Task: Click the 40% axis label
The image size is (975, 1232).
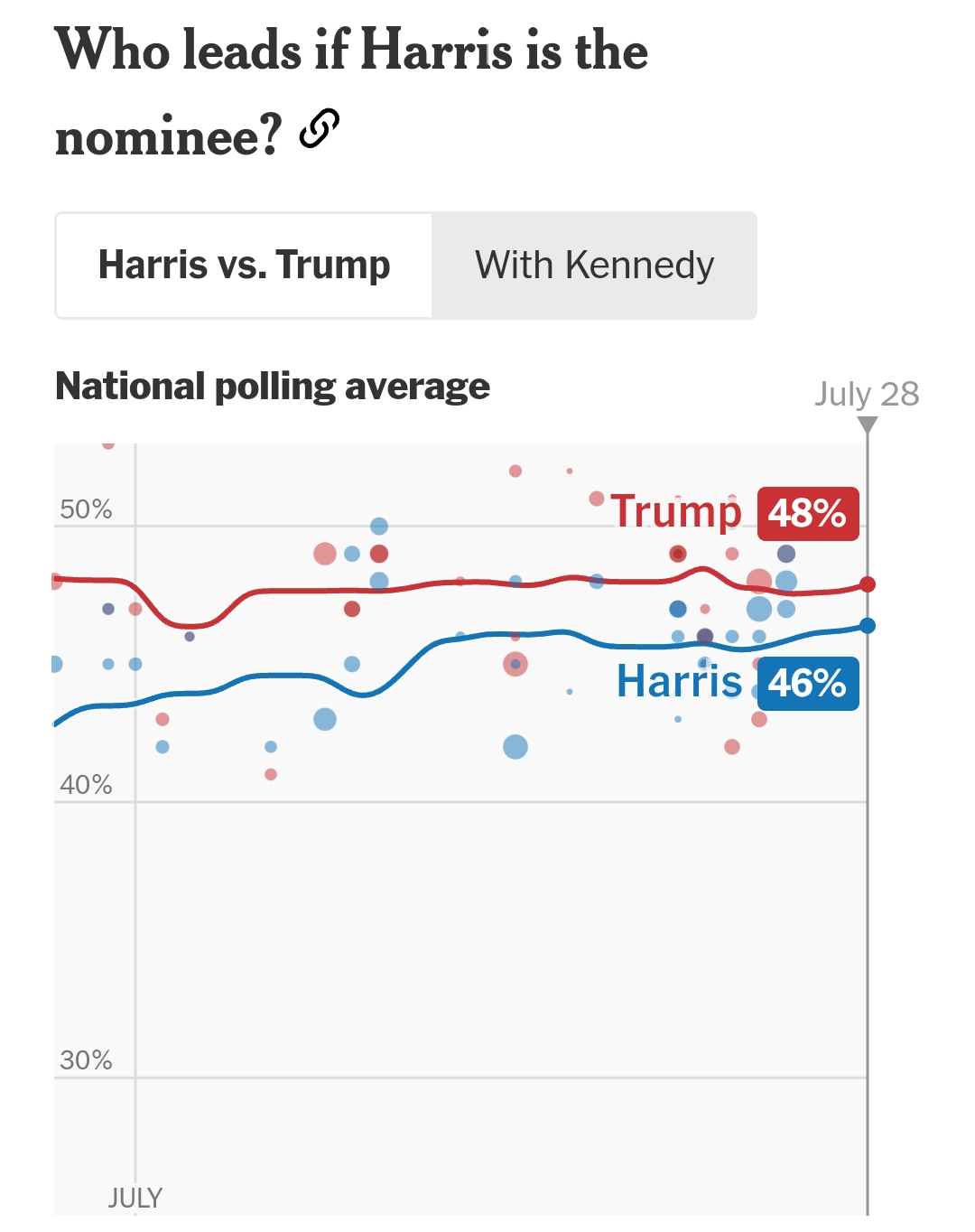Action: pyautogui.click(x=86, y=785)
